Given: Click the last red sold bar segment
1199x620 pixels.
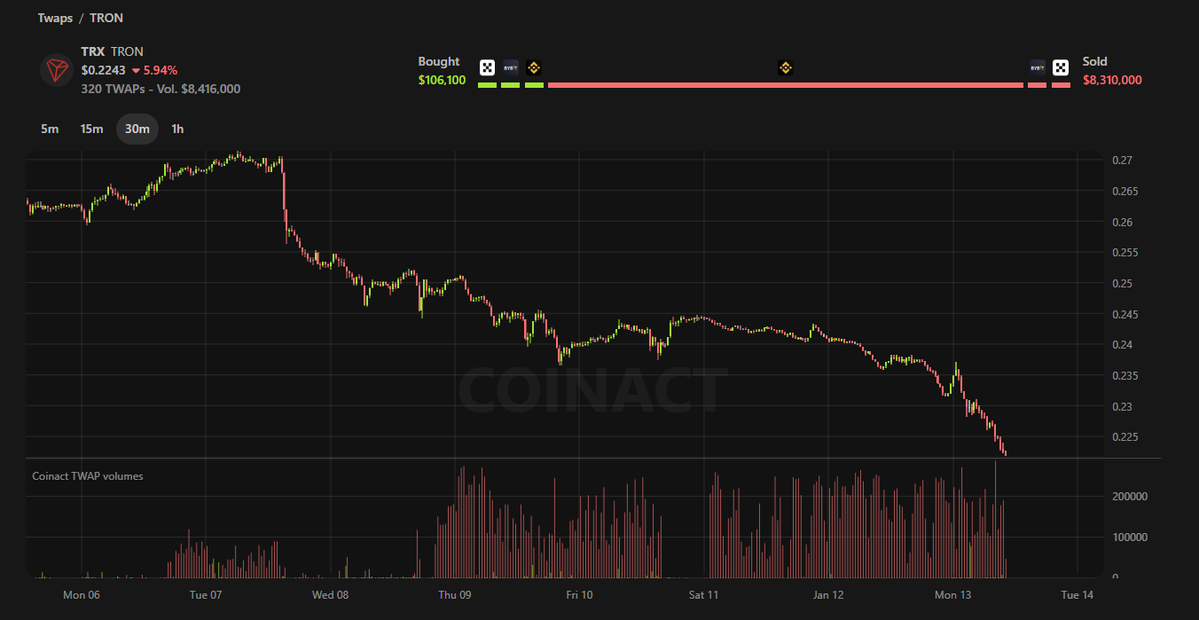Looking at the screenshot, I should point(1061,85).
